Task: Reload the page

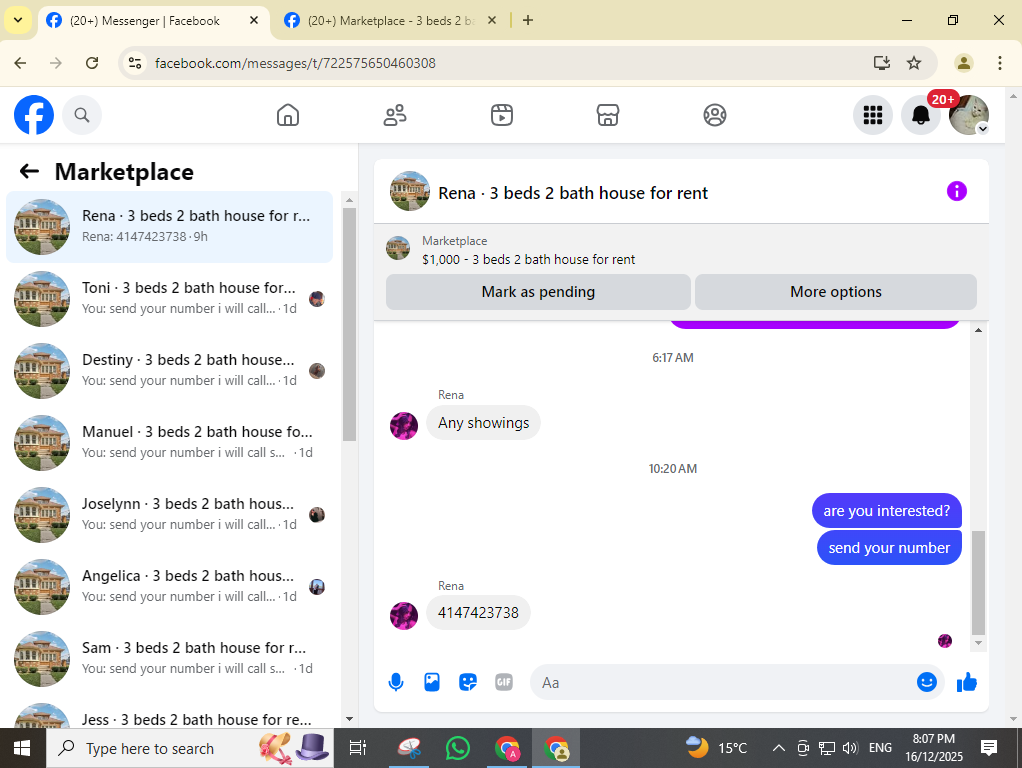Action: tap(92, 63)
